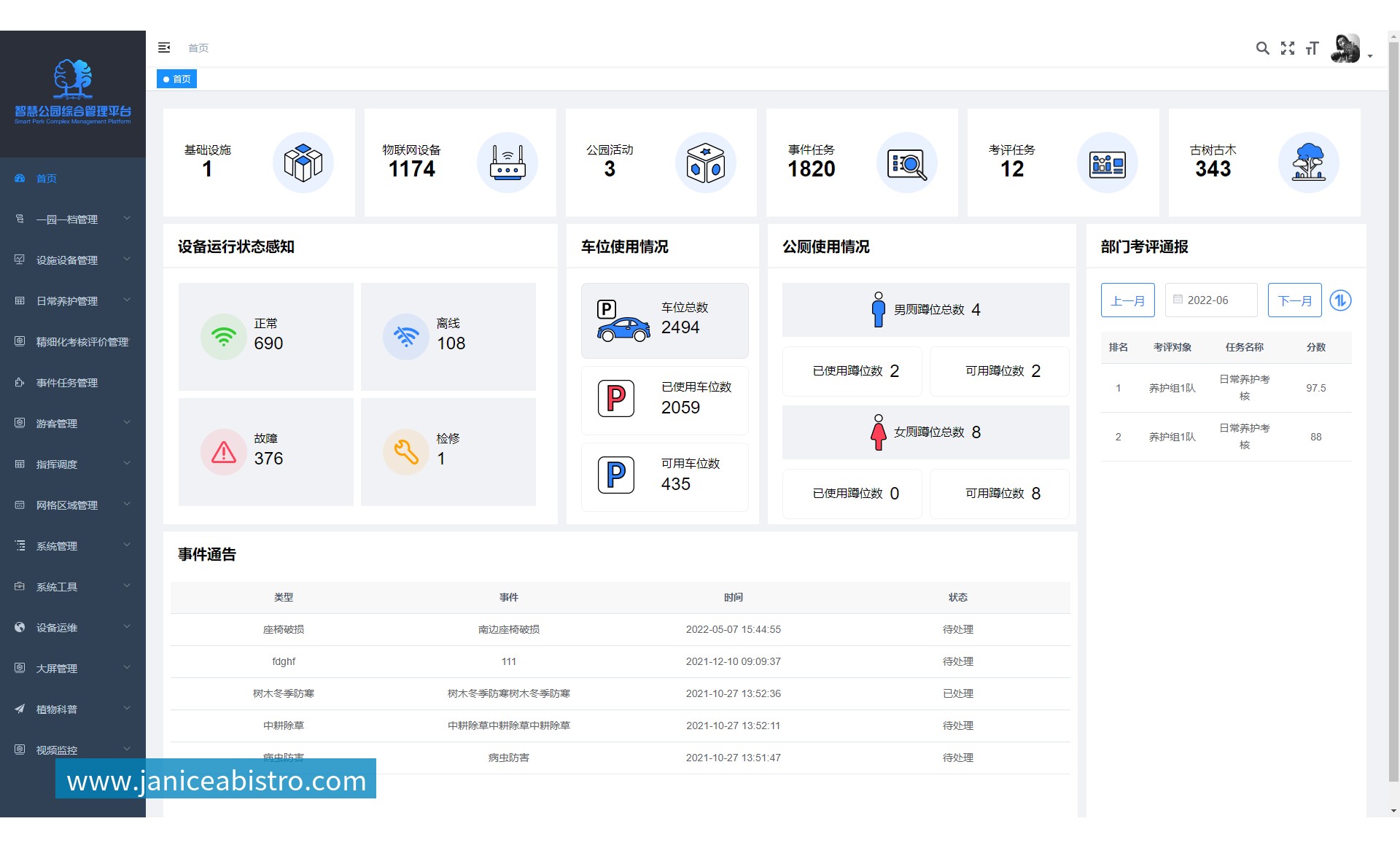The width and height of the screenshot is (1400, 848).
Task: Click the 排名 column header
Action: point(1119,347)
